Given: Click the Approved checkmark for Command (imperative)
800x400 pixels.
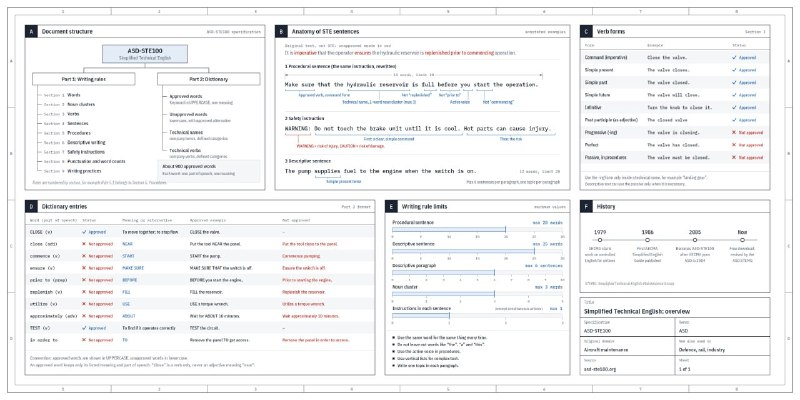Looking at the screenshot, I should tap(734, 58).
